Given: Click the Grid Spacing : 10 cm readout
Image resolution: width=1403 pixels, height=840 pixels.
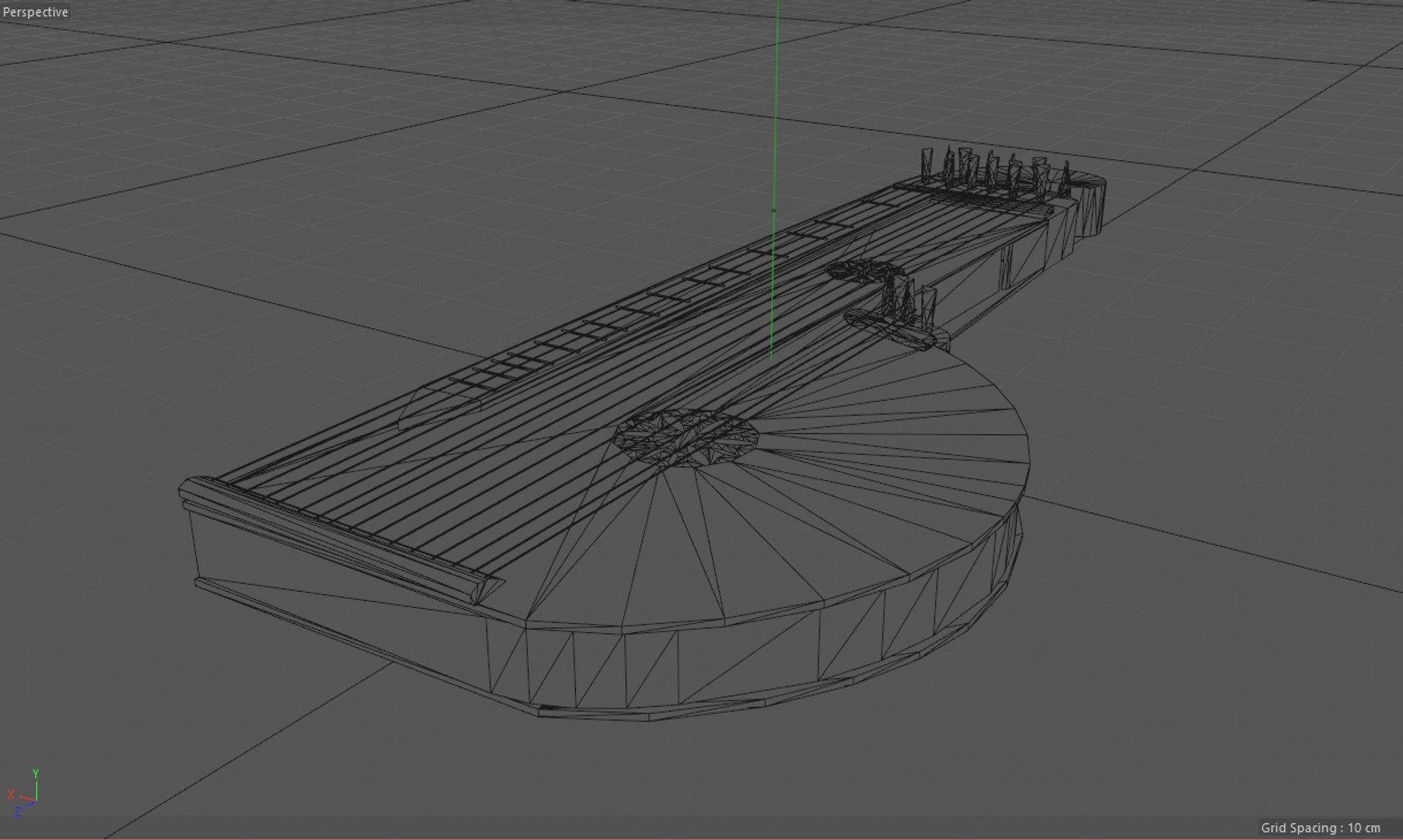Looking at the screenshot, I should click(x=1320, y=828).
